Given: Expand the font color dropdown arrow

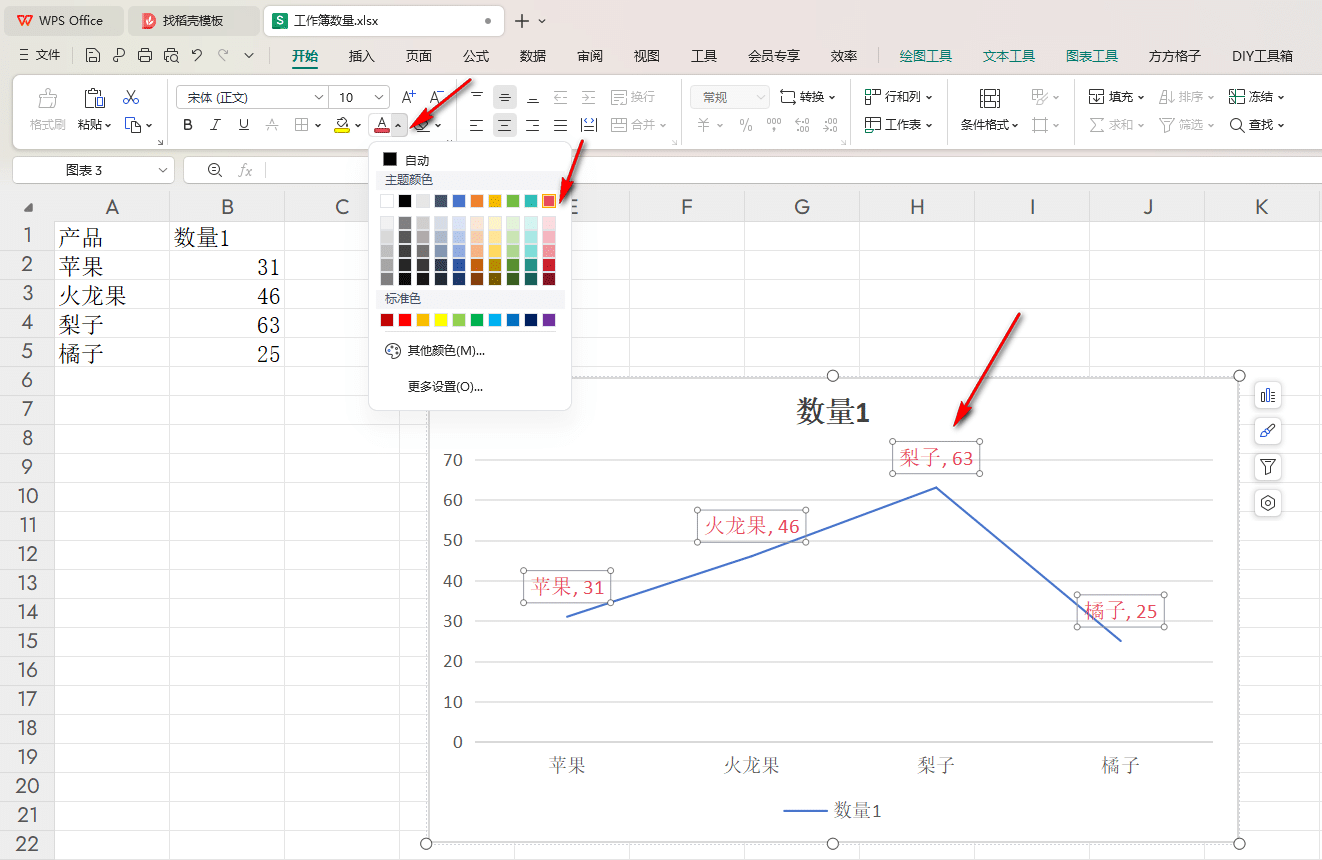Looking at the screenshot, I should click(x=398, y=125).
